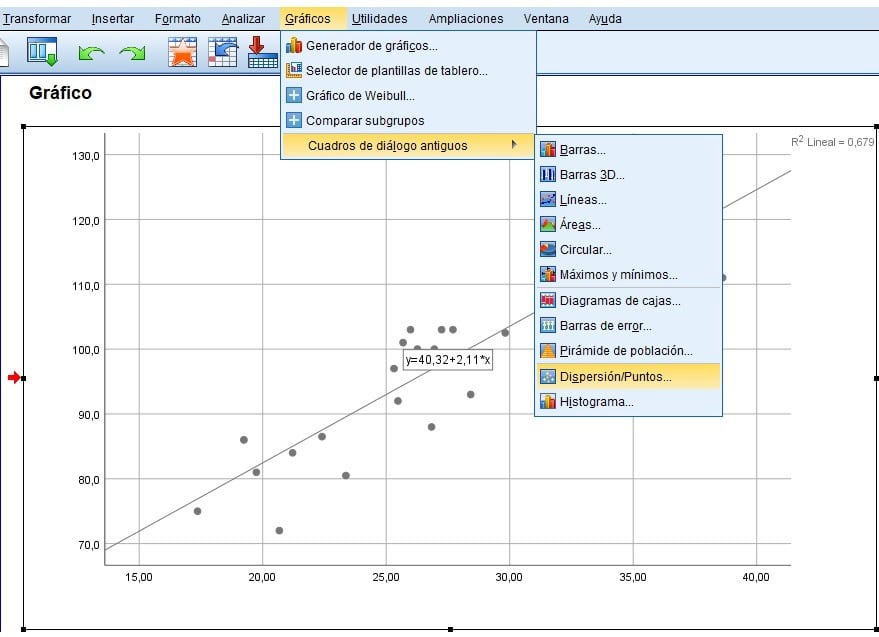Select the Histograma chart option
Viewport: 879px width, 637px height.
click(596, 402)
